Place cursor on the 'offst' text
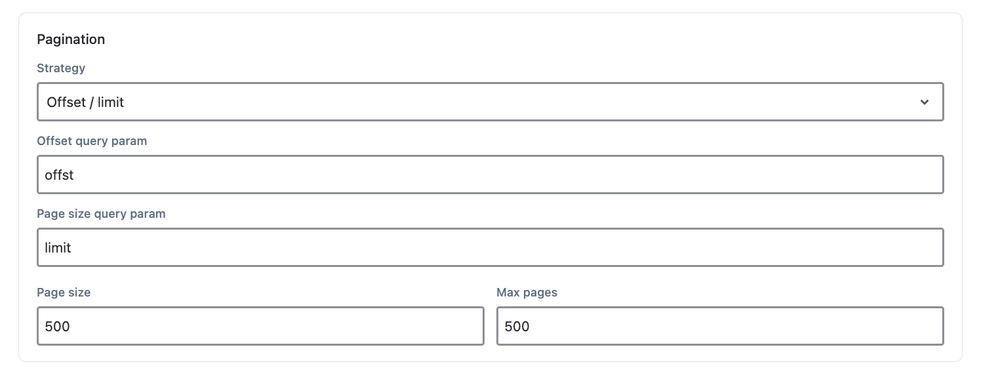998x370 pixels. [x=59, y=175]
